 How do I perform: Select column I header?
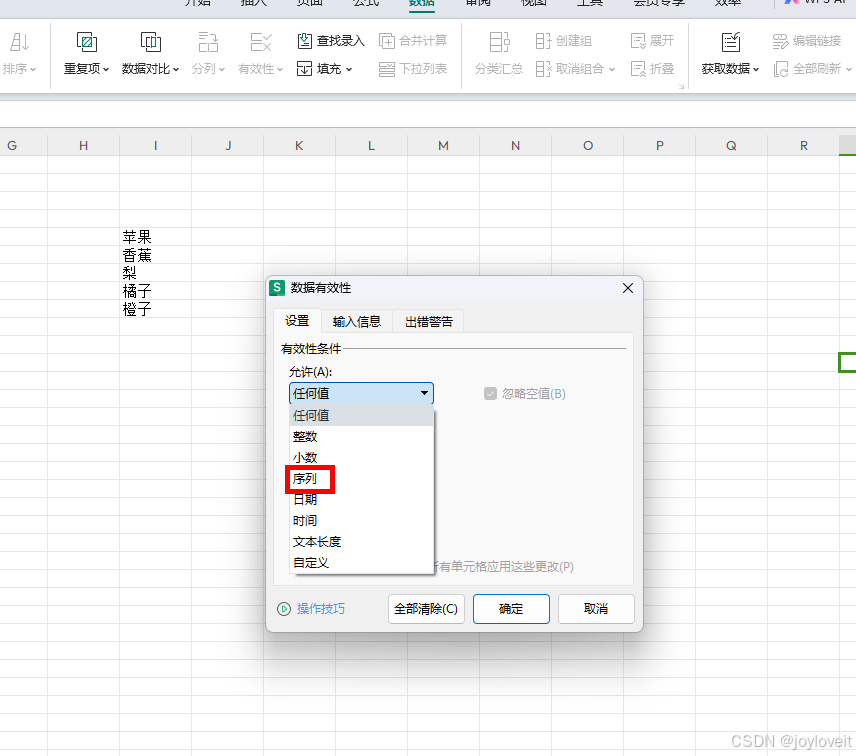coord(156,145)
